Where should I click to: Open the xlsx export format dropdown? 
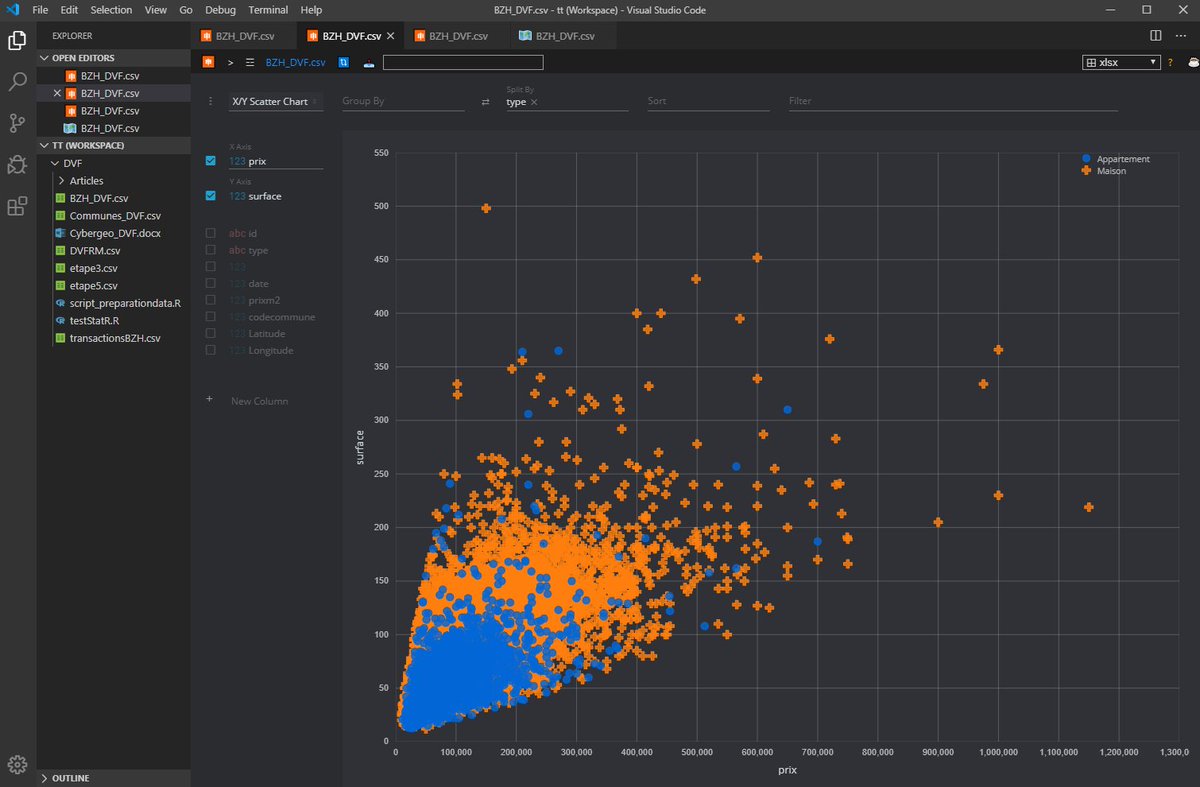[1122, 62]
